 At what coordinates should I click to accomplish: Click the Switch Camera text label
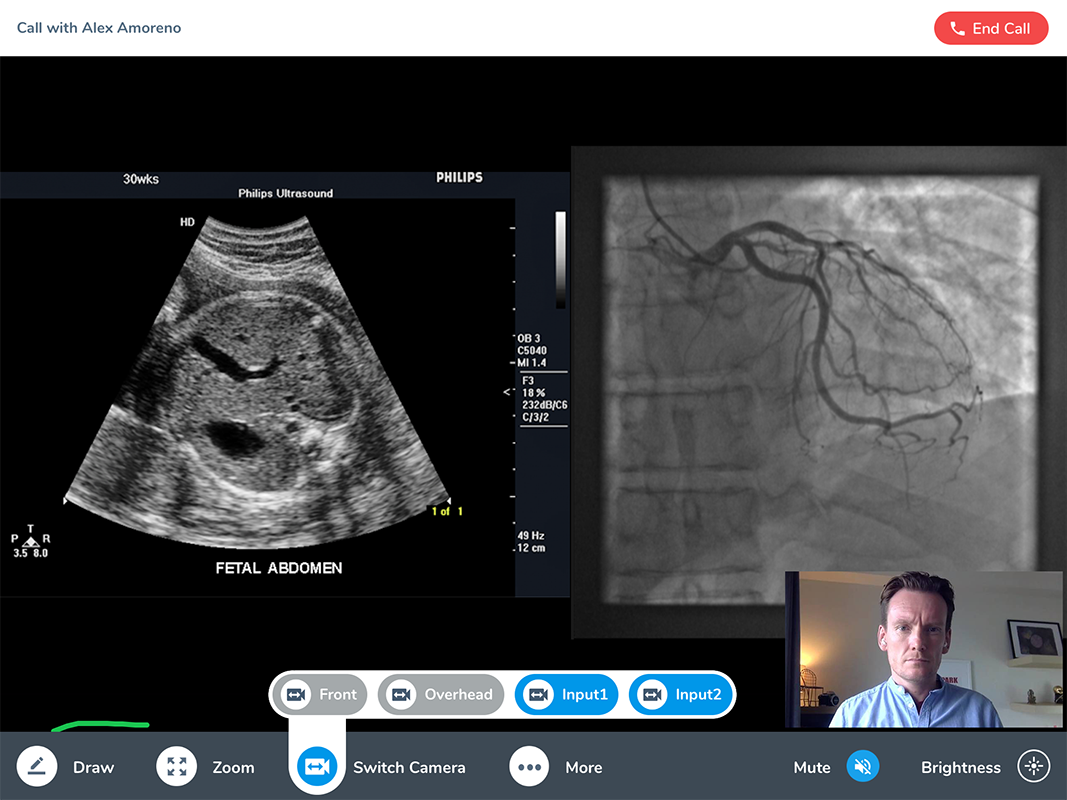tap(409, 768)
